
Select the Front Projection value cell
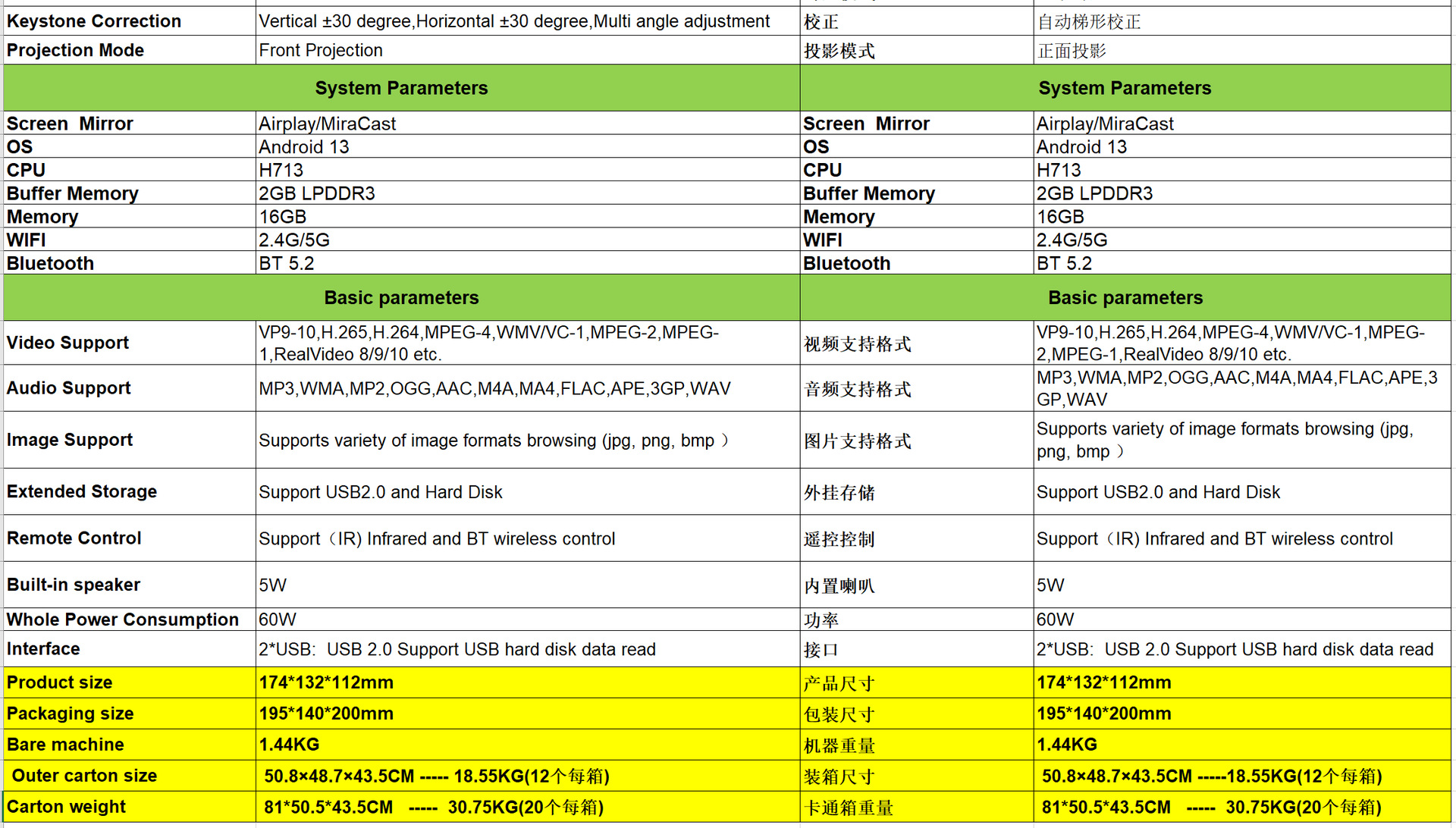[321, 50]
